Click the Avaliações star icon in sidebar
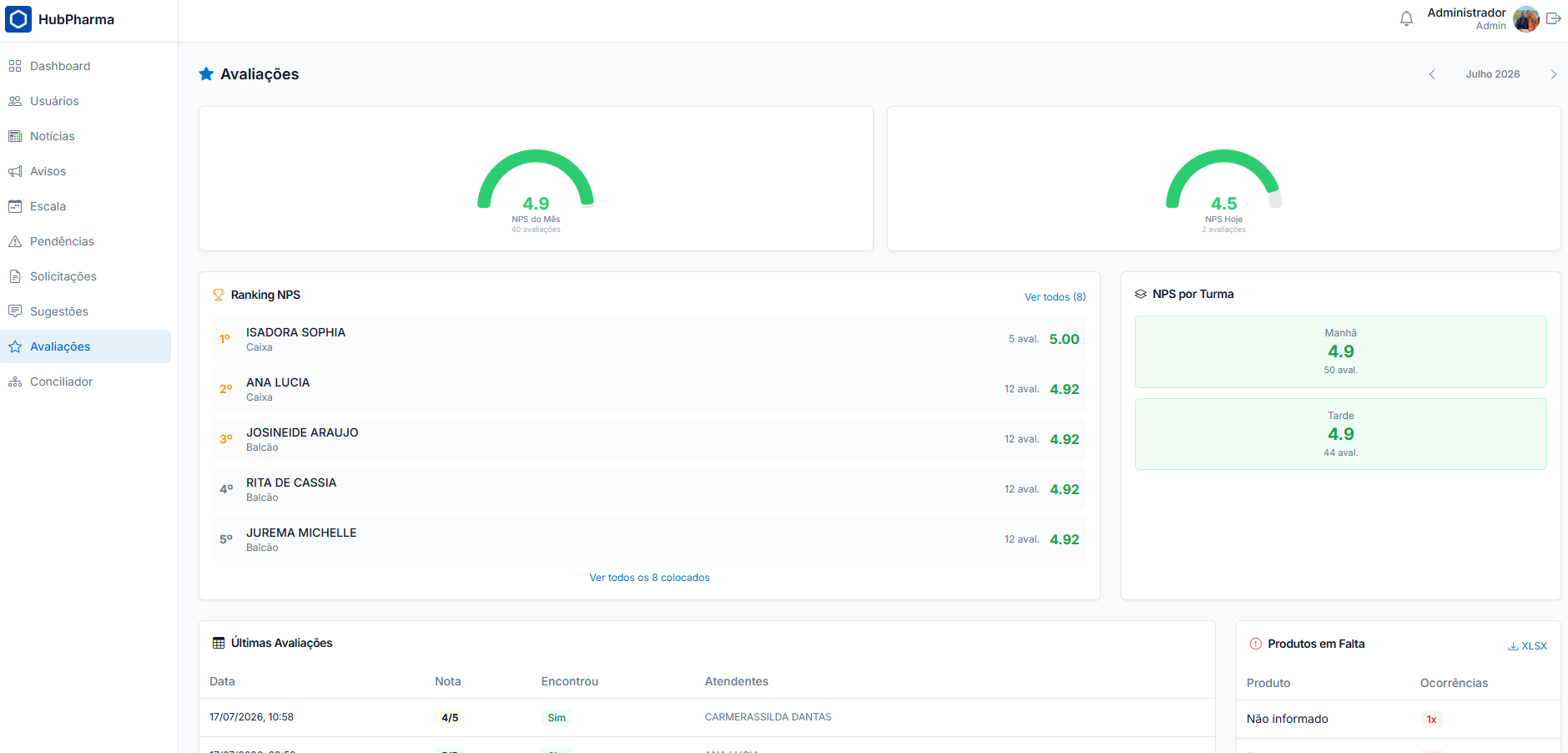 pyautogui.click(x=15, y=346)
